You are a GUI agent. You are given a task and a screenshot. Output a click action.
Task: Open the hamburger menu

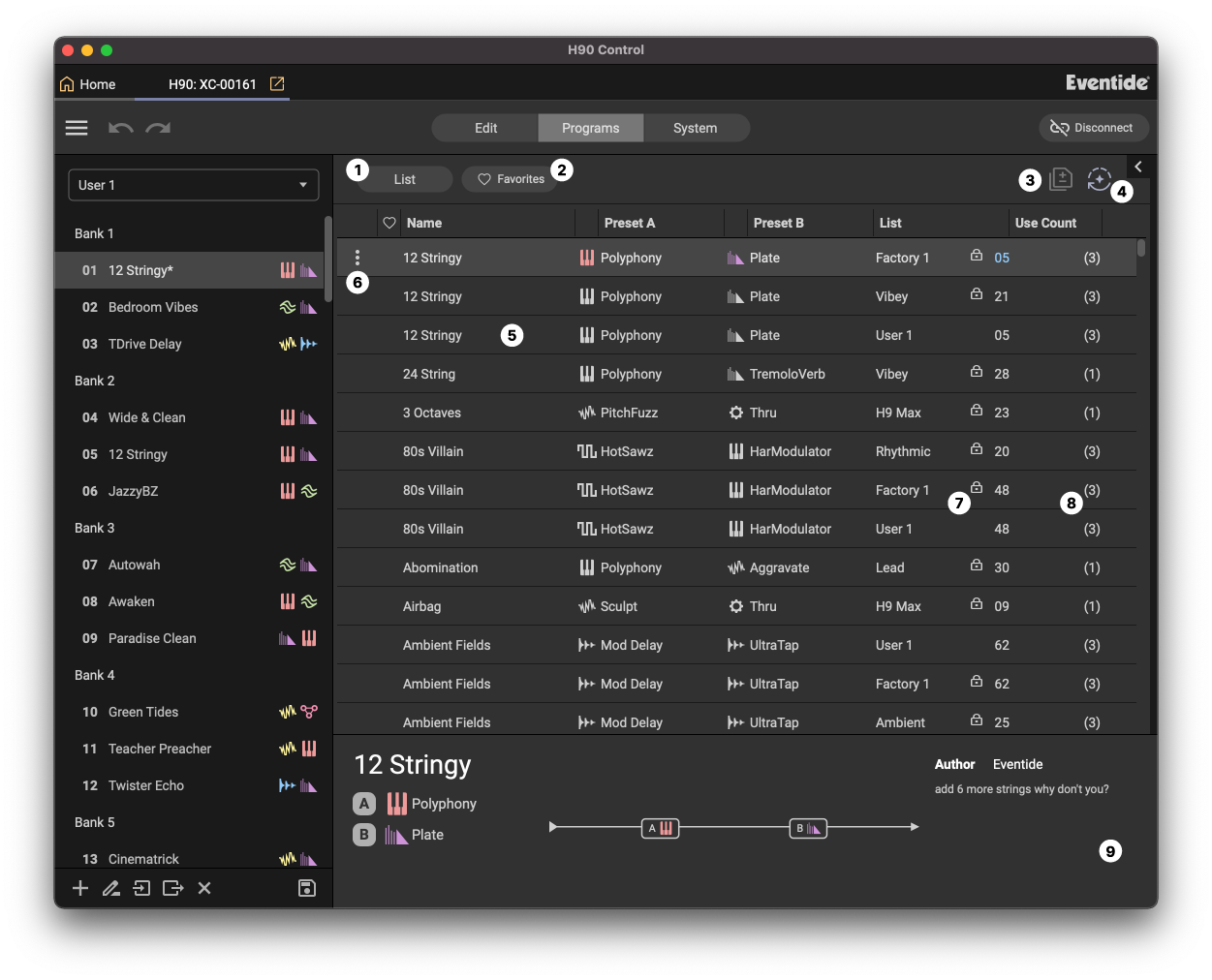pyautogui.click(x=77, y=128)
